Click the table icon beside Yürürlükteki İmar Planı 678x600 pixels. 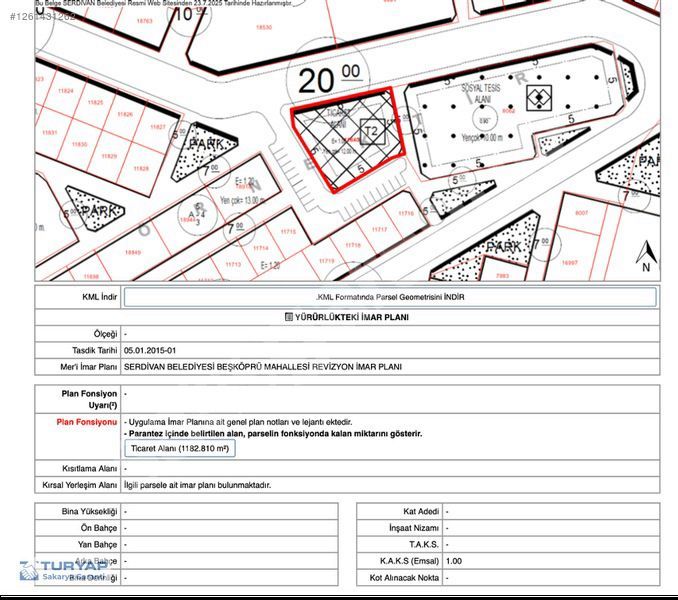coord(289,317)
